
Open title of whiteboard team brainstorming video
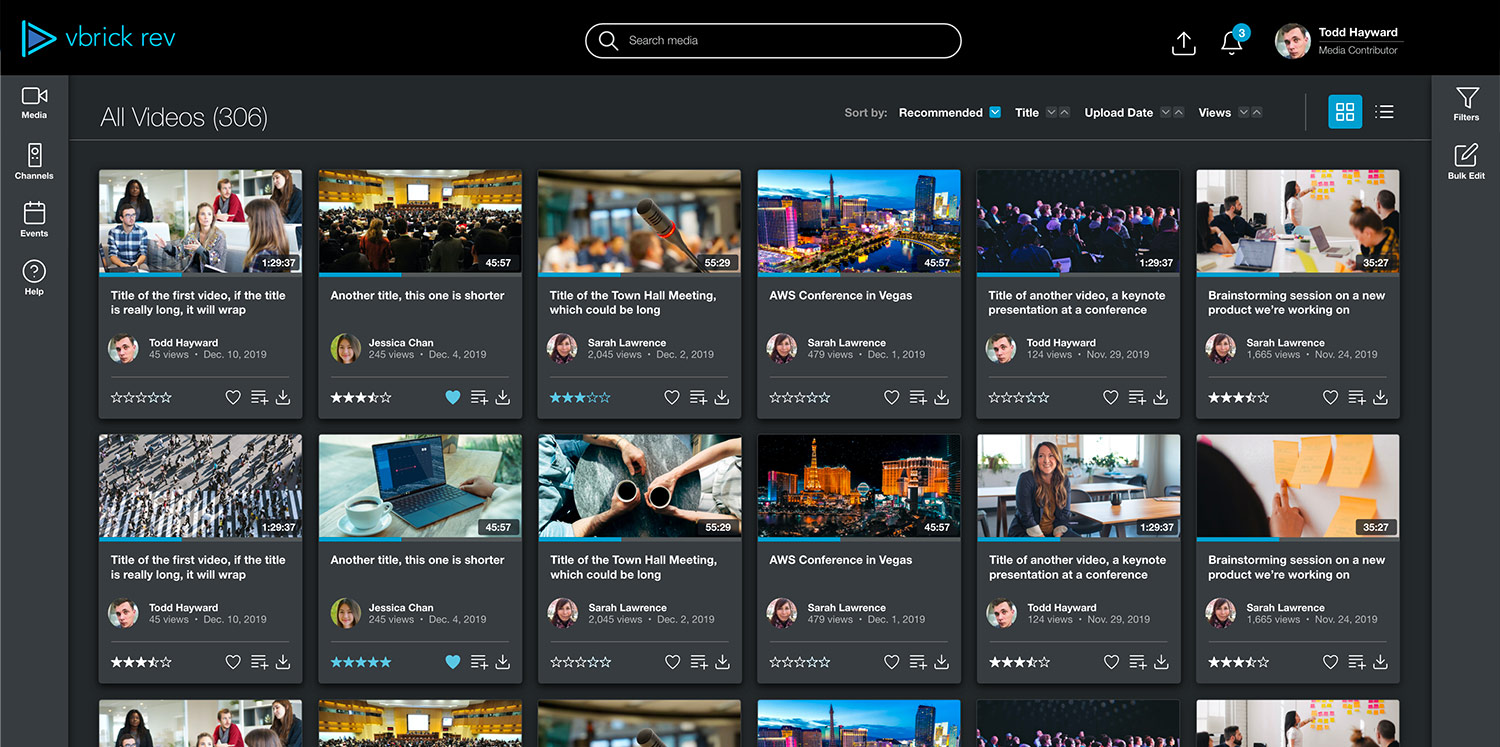click(x=1297, y=302)
